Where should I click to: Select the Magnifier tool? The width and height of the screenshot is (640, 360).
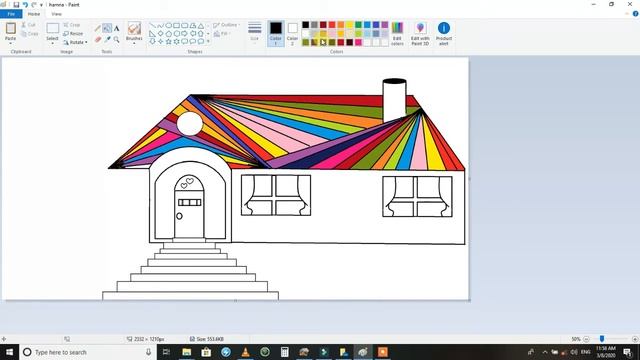coord(117,39)
